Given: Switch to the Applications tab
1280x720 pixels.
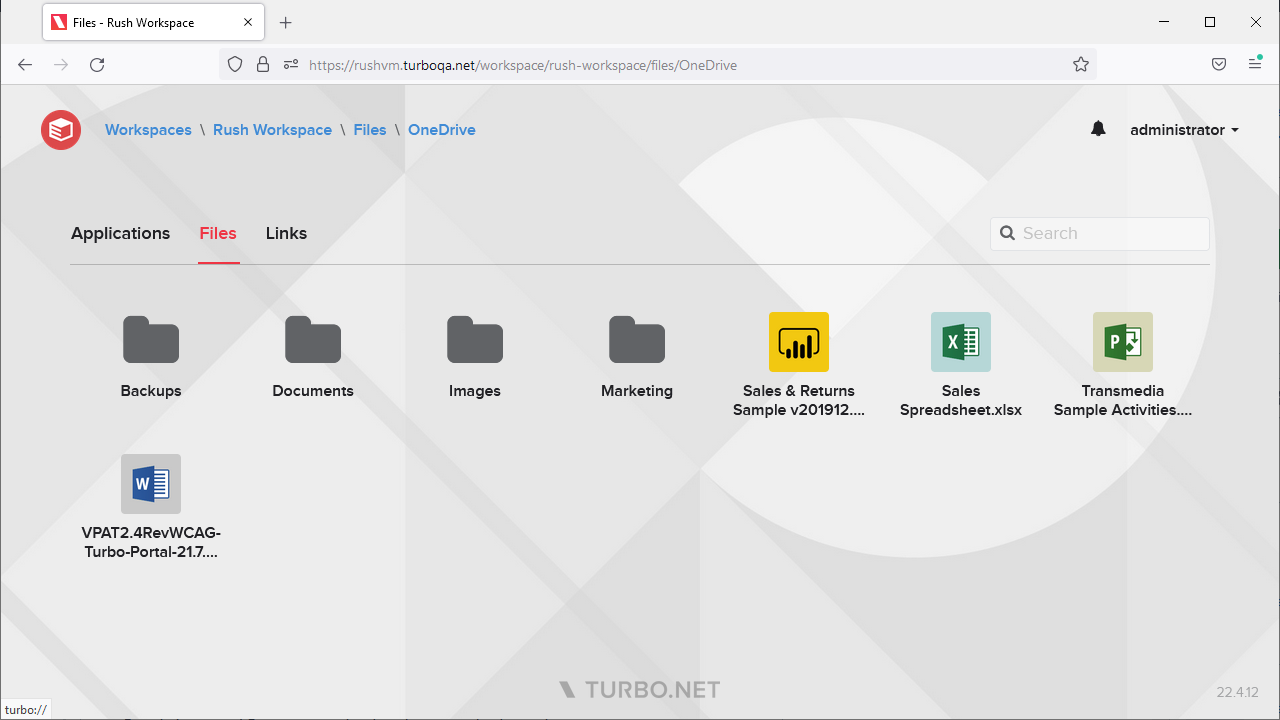Looking at the screenshot, I should tap(120, 233).
